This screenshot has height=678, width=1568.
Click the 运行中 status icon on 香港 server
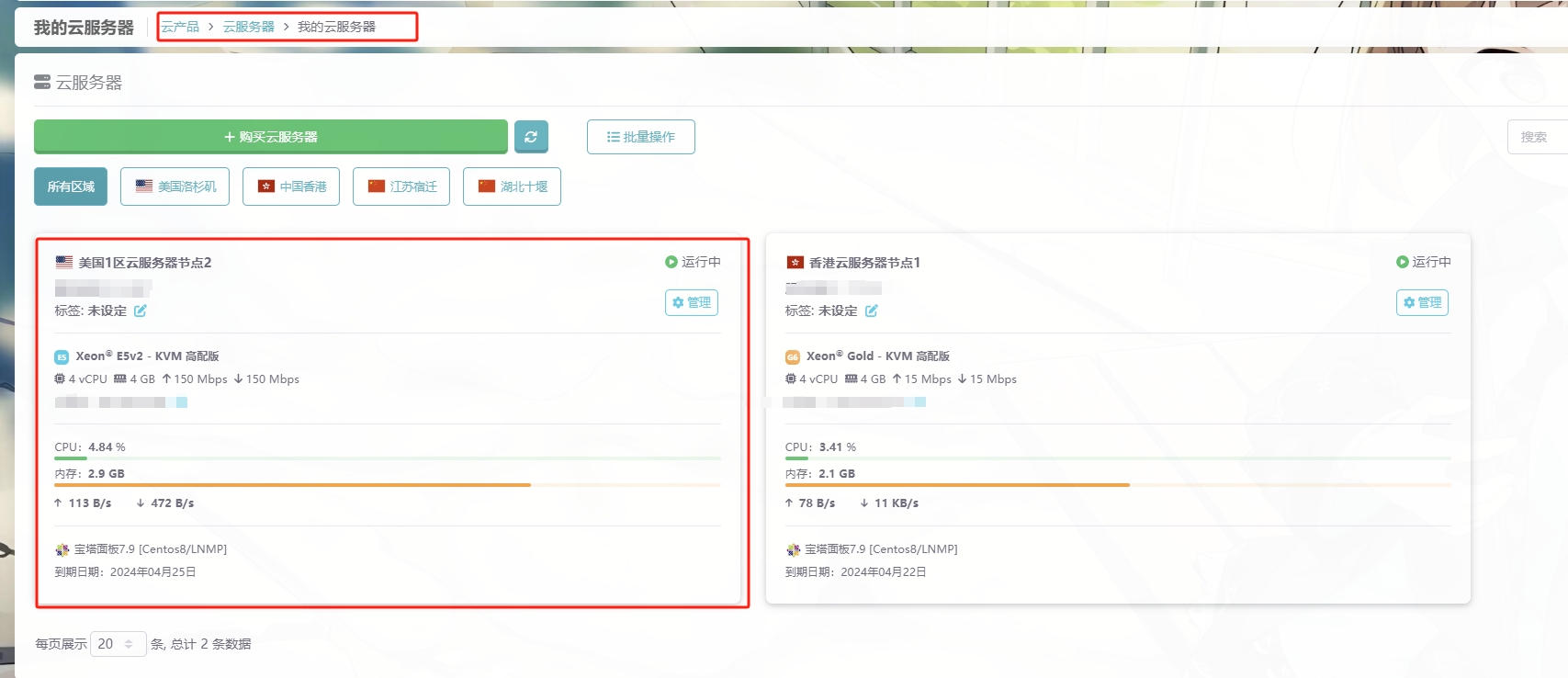point(1402,262)
